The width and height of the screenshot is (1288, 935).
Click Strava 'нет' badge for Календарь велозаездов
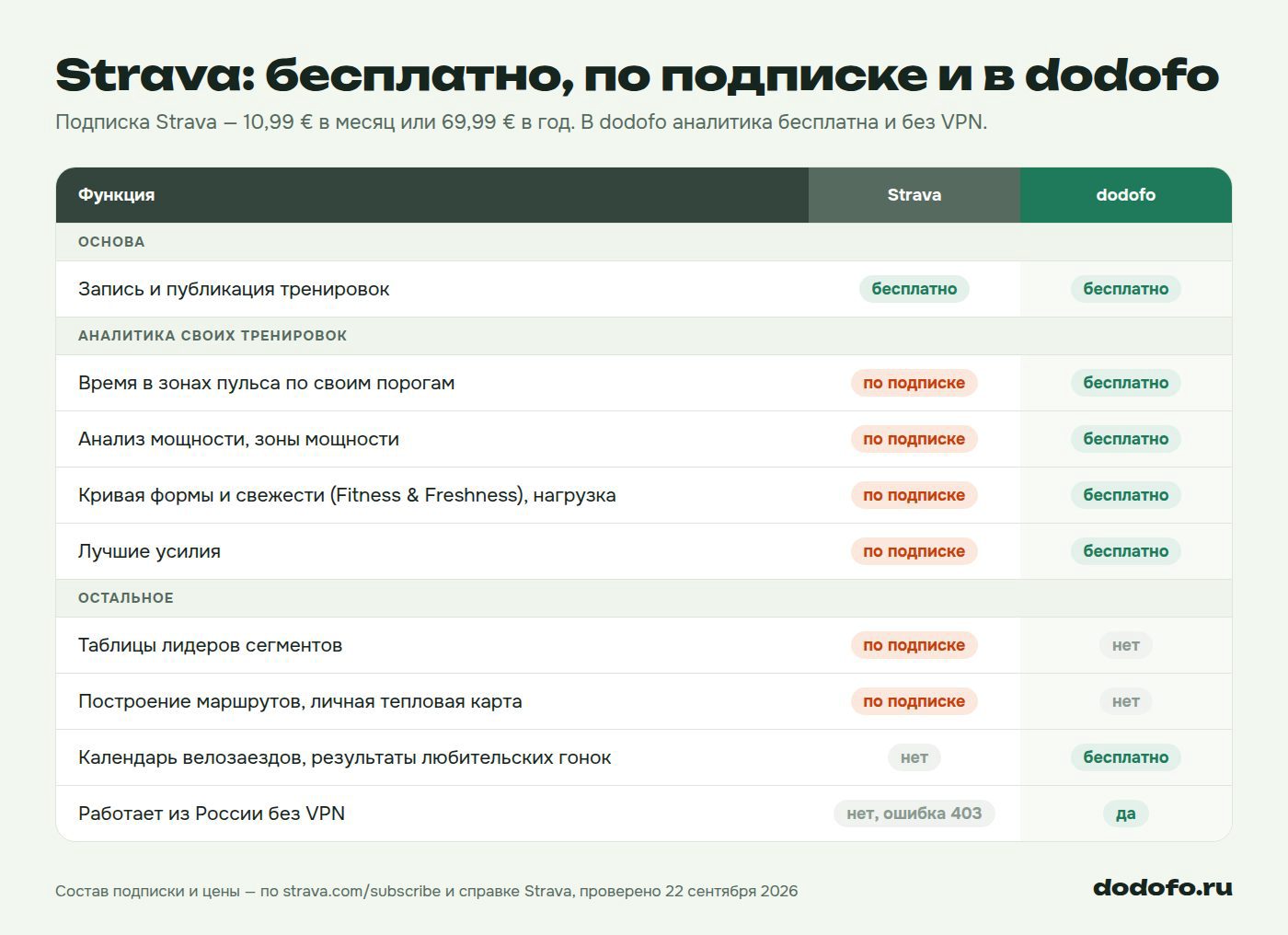click(x=914, y=757)
